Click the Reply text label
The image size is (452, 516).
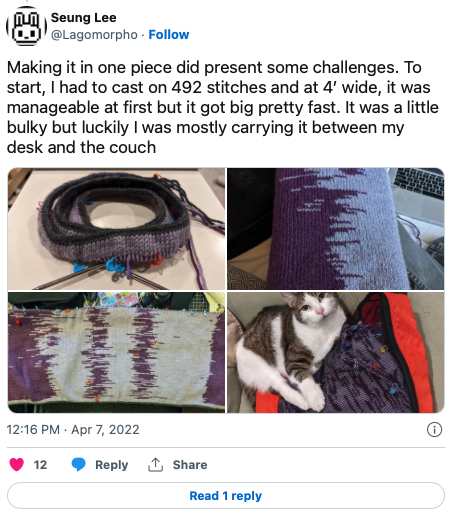coord(112,465)
